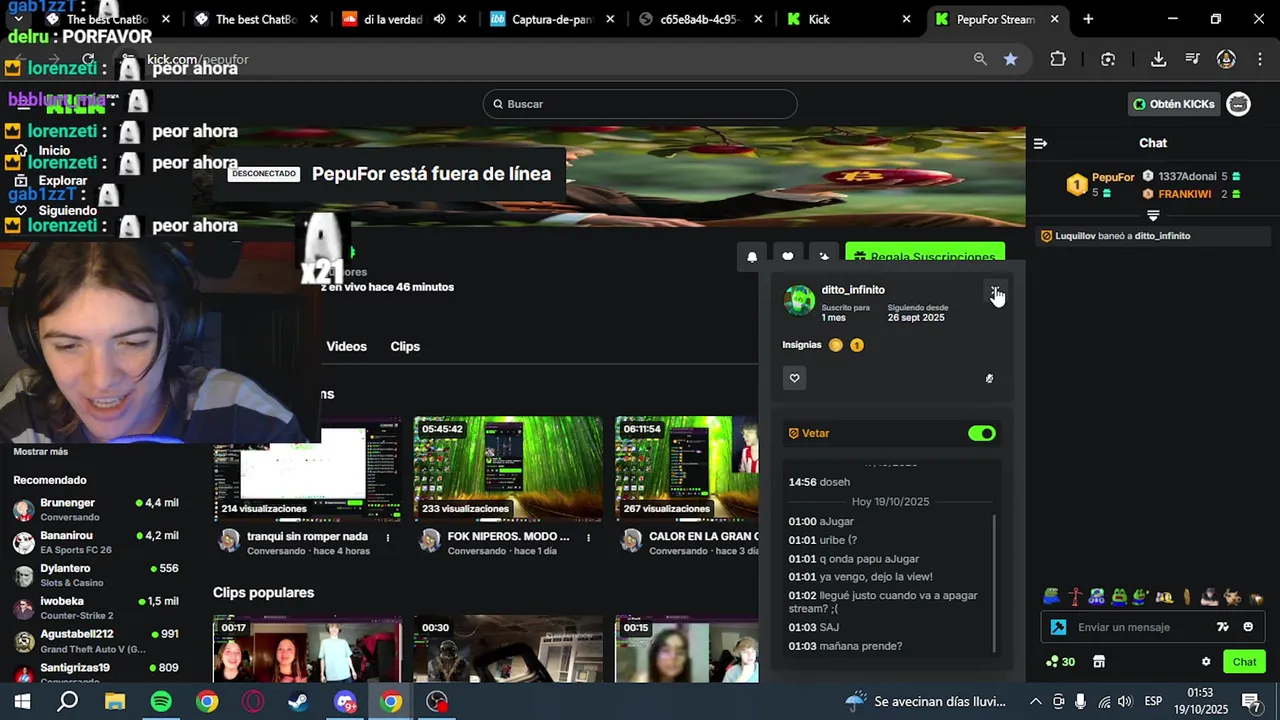Click the green Chat send button

tap(1244, 662)
